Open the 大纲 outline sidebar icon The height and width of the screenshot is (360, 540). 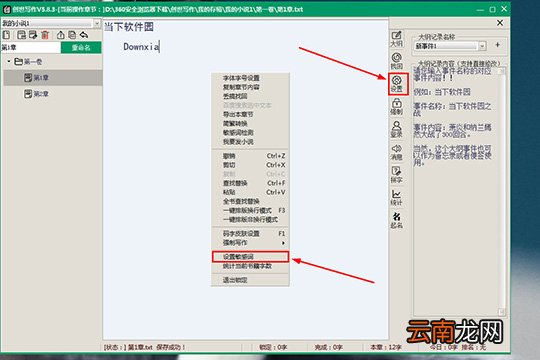[396, 39]
